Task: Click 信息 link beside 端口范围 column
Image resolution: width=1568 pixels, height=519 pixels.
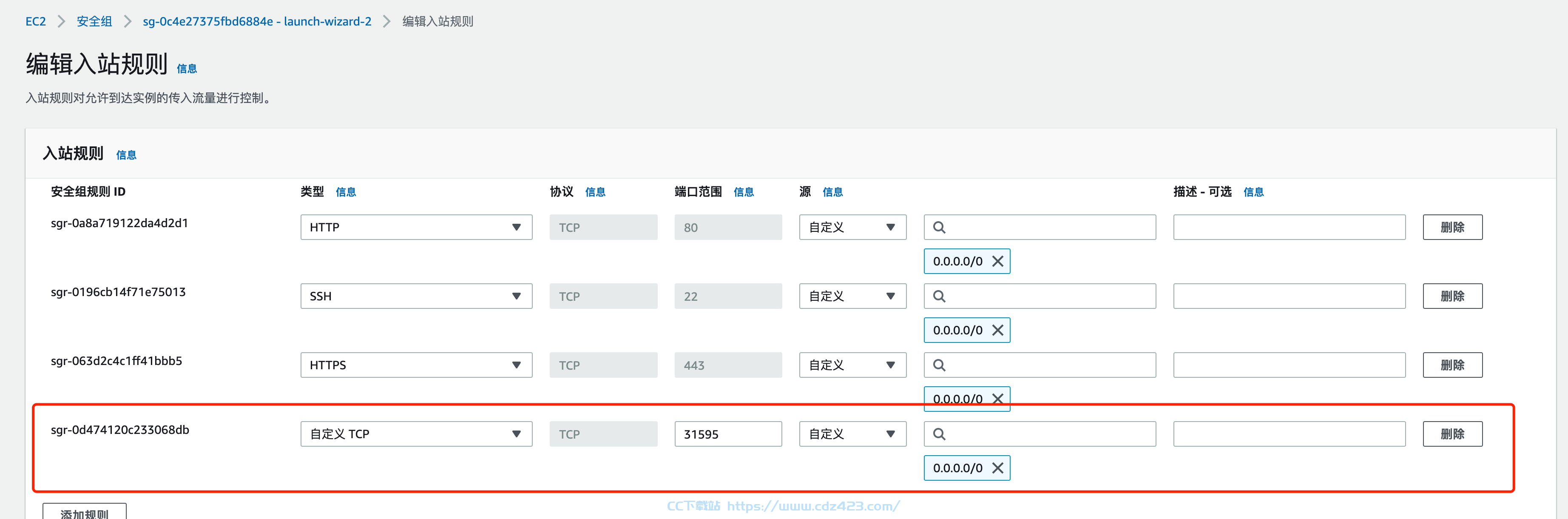Action: tap(744, 192)
